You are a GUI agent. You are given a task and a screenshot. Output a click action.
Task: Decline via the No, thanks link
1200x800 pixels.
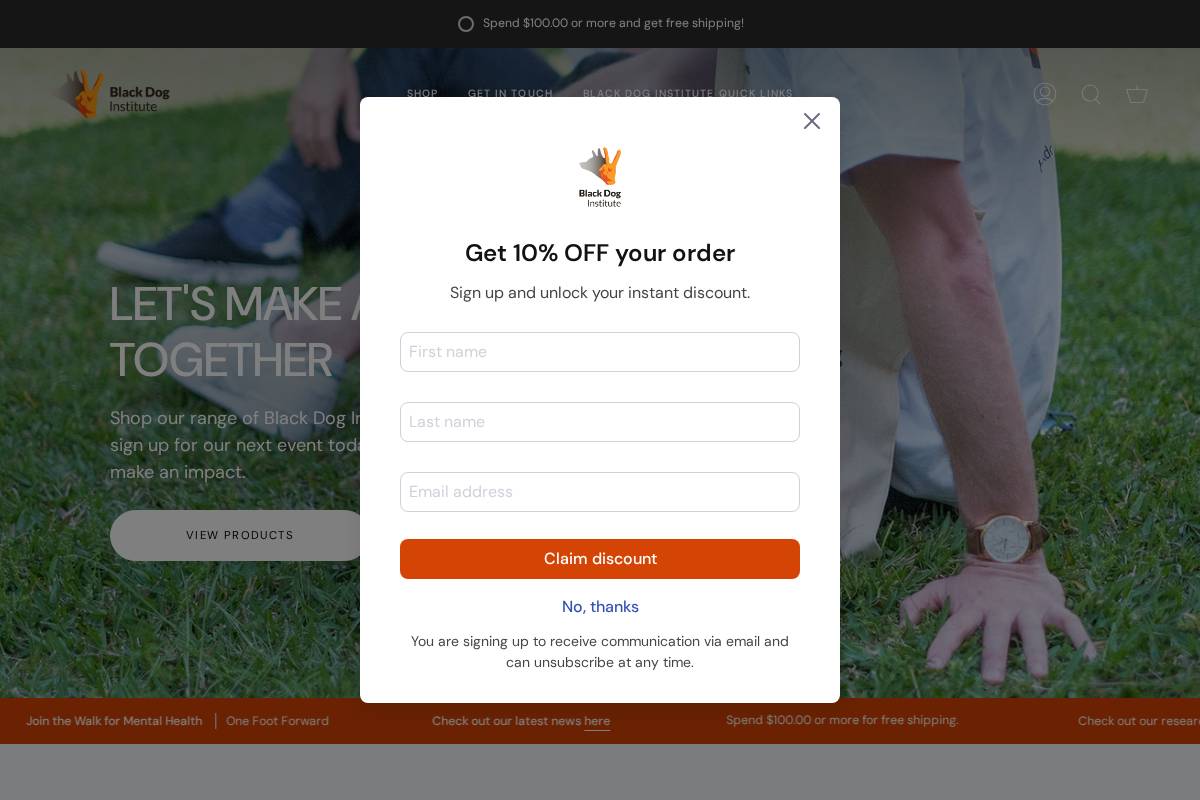[600, 607]
